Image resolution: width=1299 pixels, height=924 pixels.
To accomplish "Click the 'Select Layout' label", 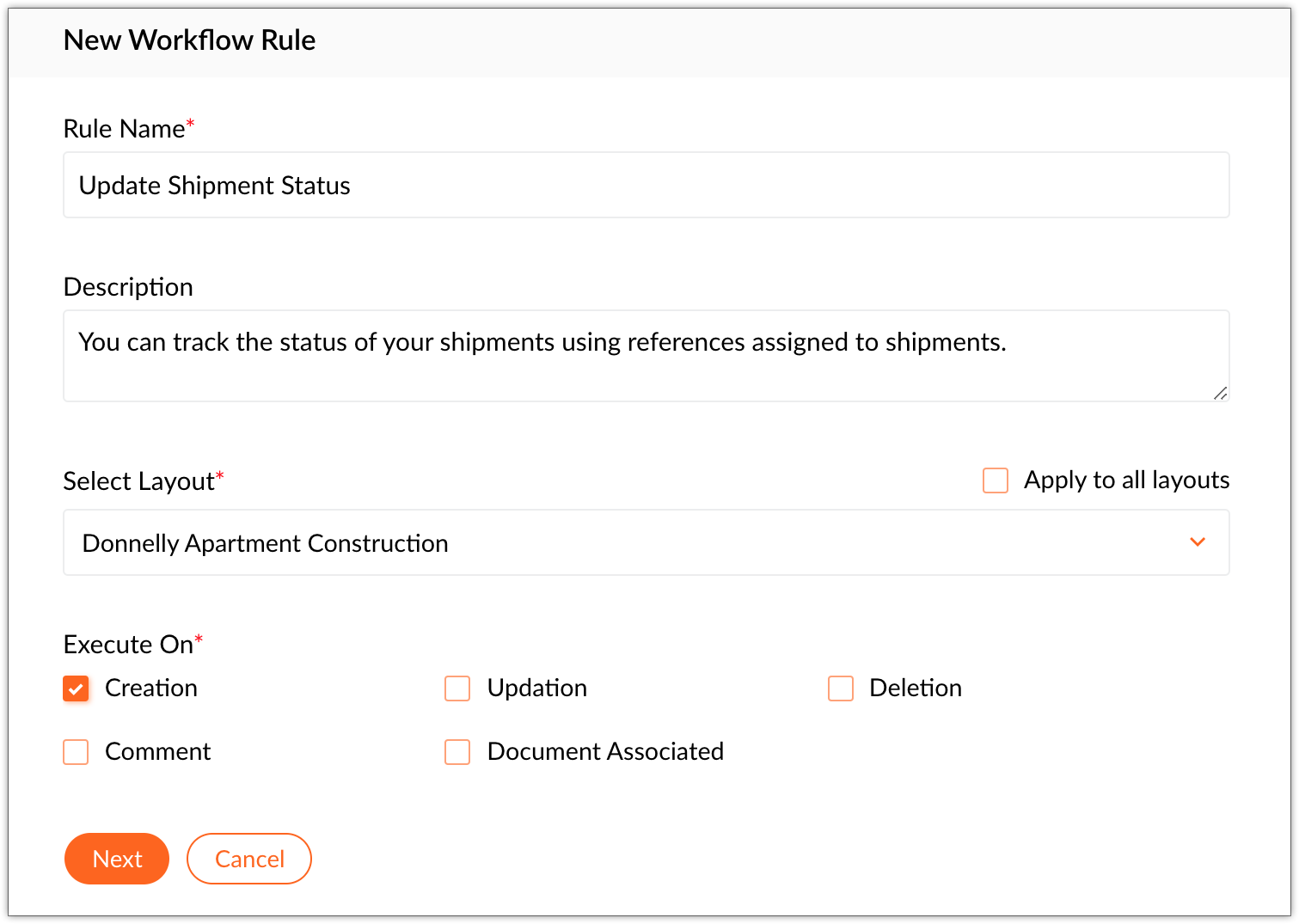I will (138, 481).
